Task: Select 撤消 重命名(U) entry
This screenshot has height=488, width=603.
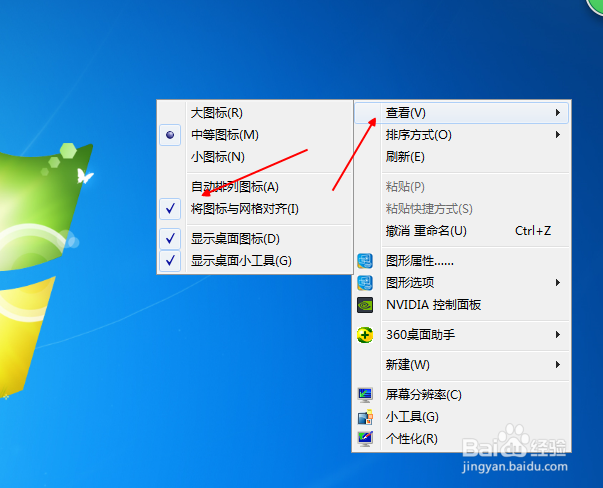Action: (461, 231)
